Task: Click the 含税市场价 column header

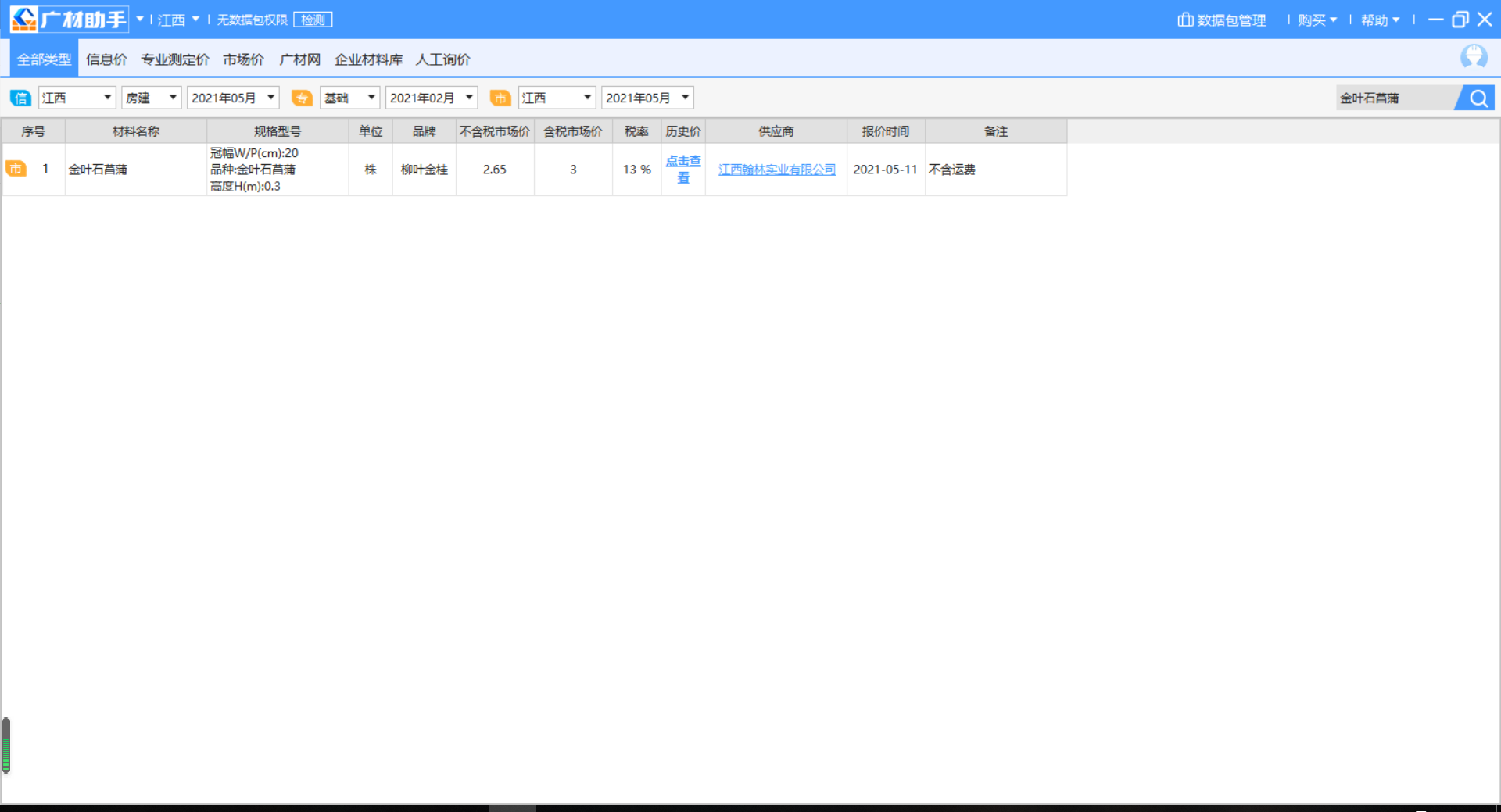Action: click(573, 131)
